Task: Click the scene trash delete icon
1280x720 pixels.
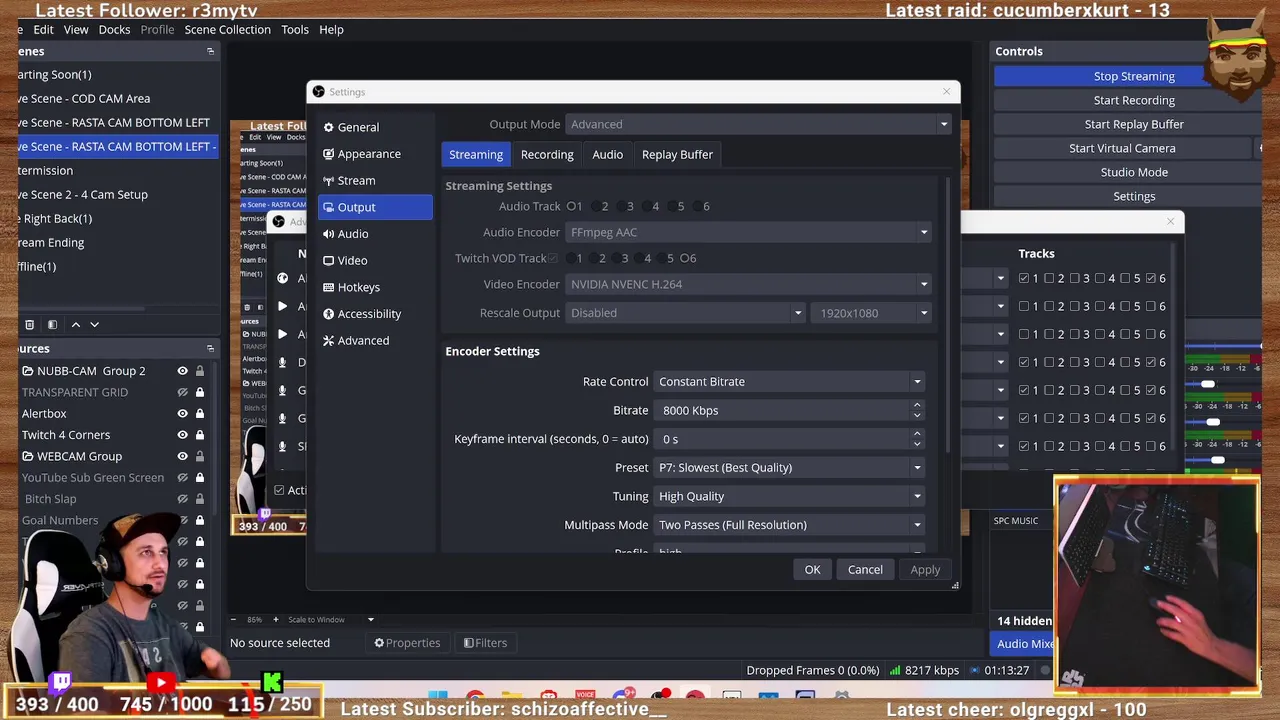Action: point(29,325)
